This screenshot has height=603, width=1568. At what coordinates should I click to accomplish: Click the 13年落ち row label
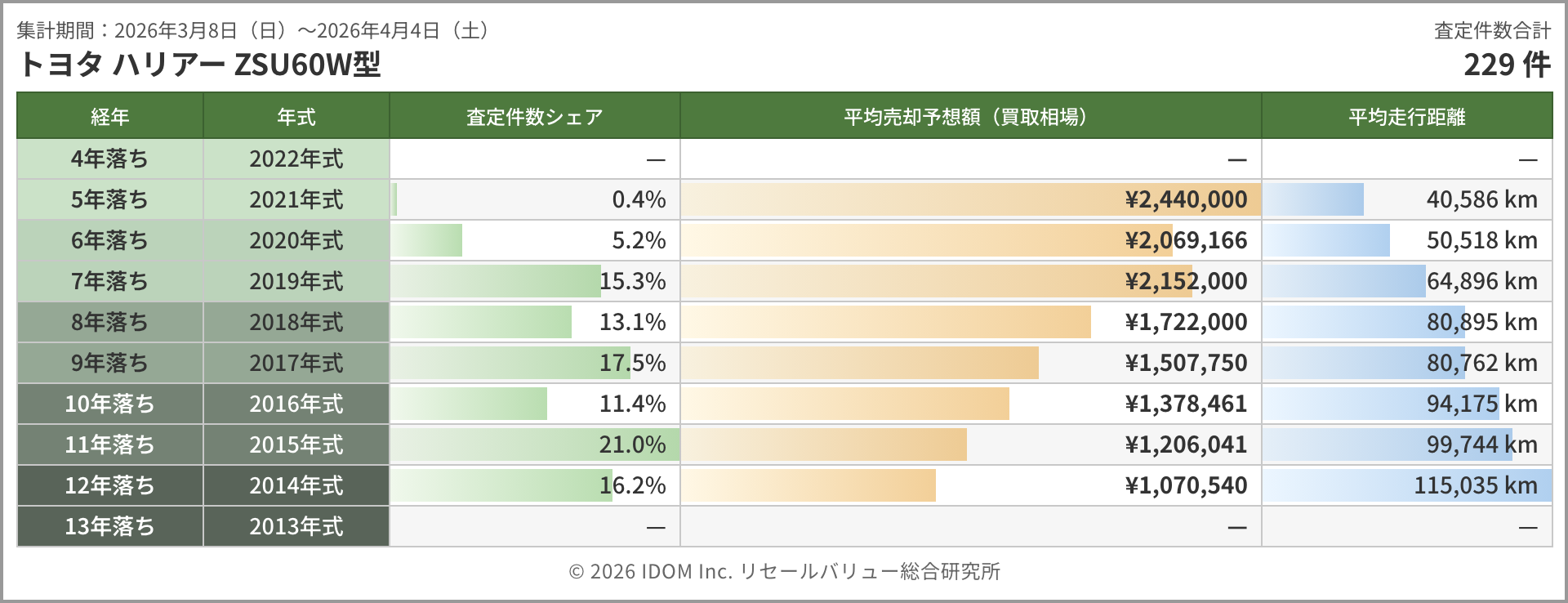[x=109, y=526]
